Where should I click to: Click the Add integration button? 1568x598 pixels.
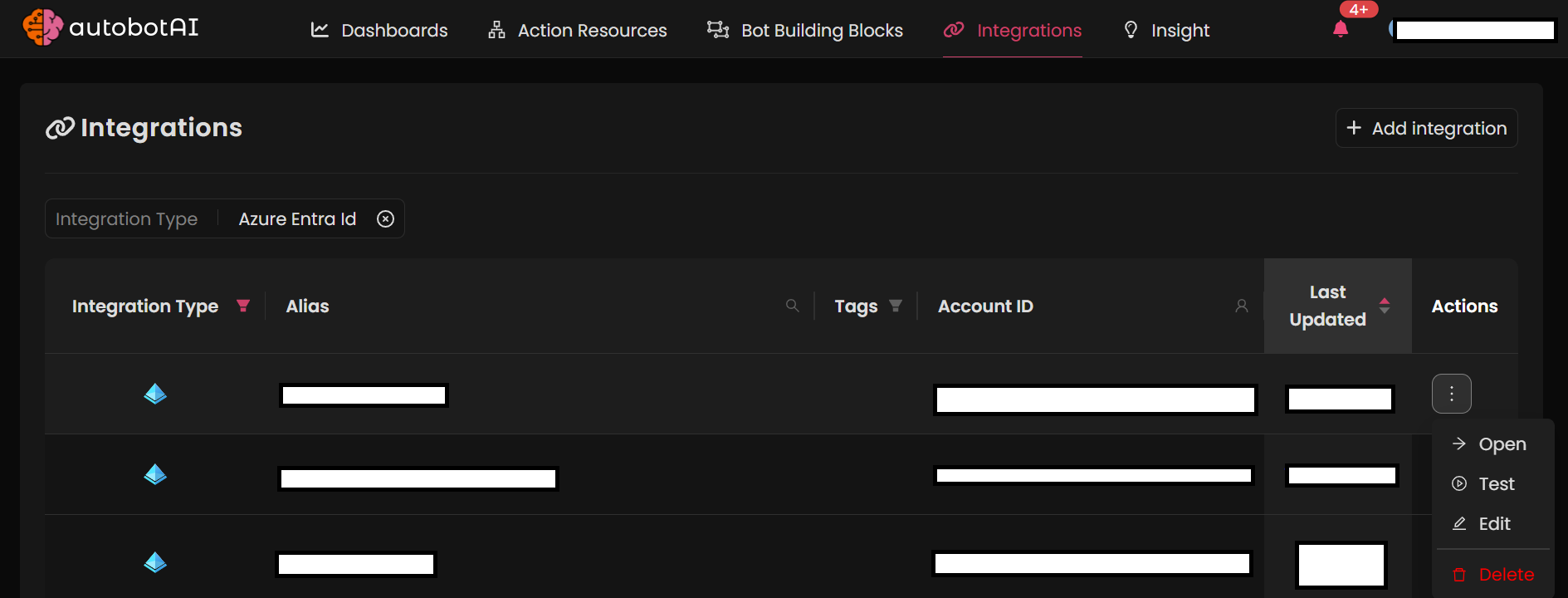1426,128
